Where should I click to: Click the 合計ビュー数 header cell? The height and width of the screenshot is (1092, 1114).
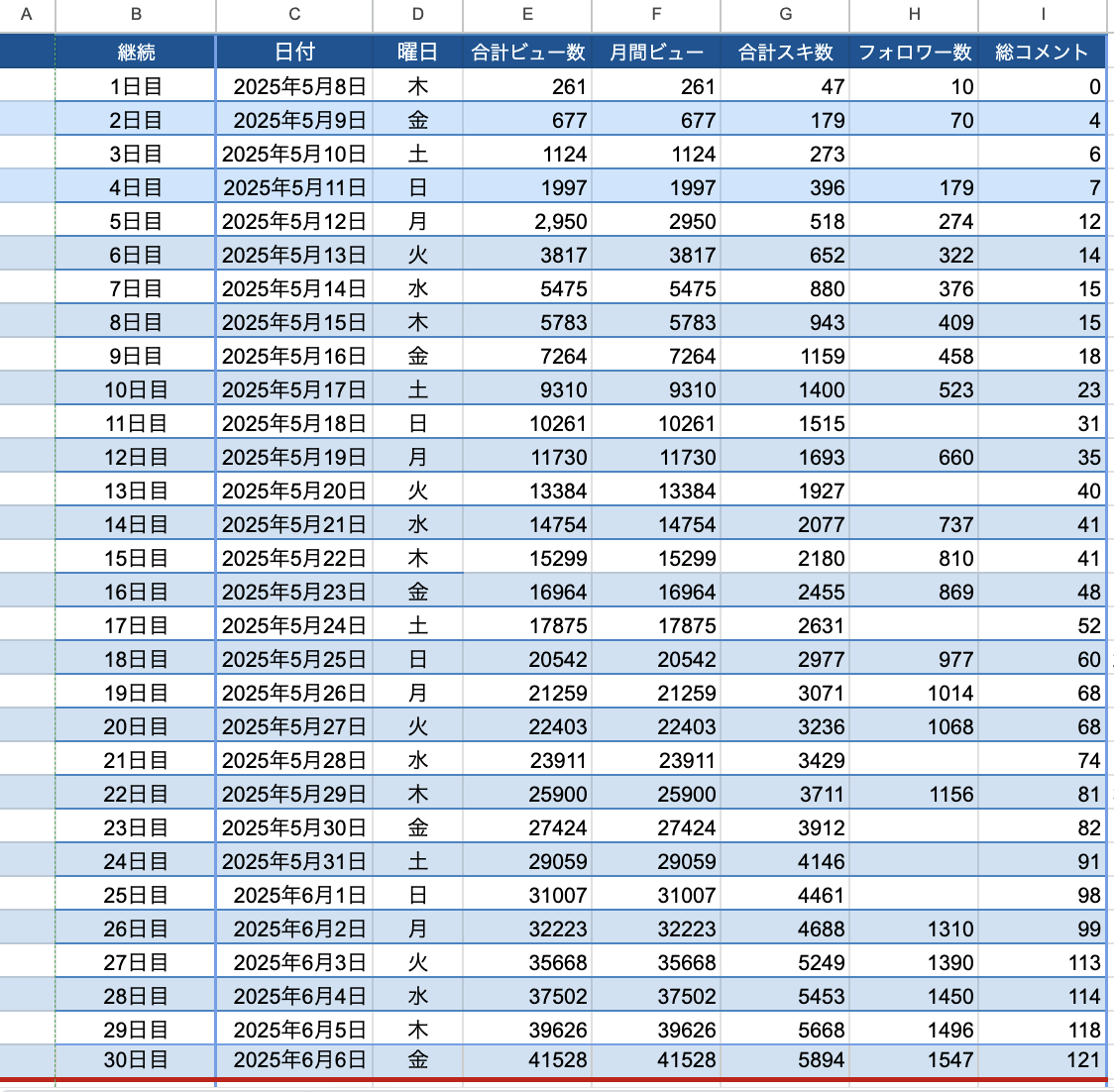[527, 53]
